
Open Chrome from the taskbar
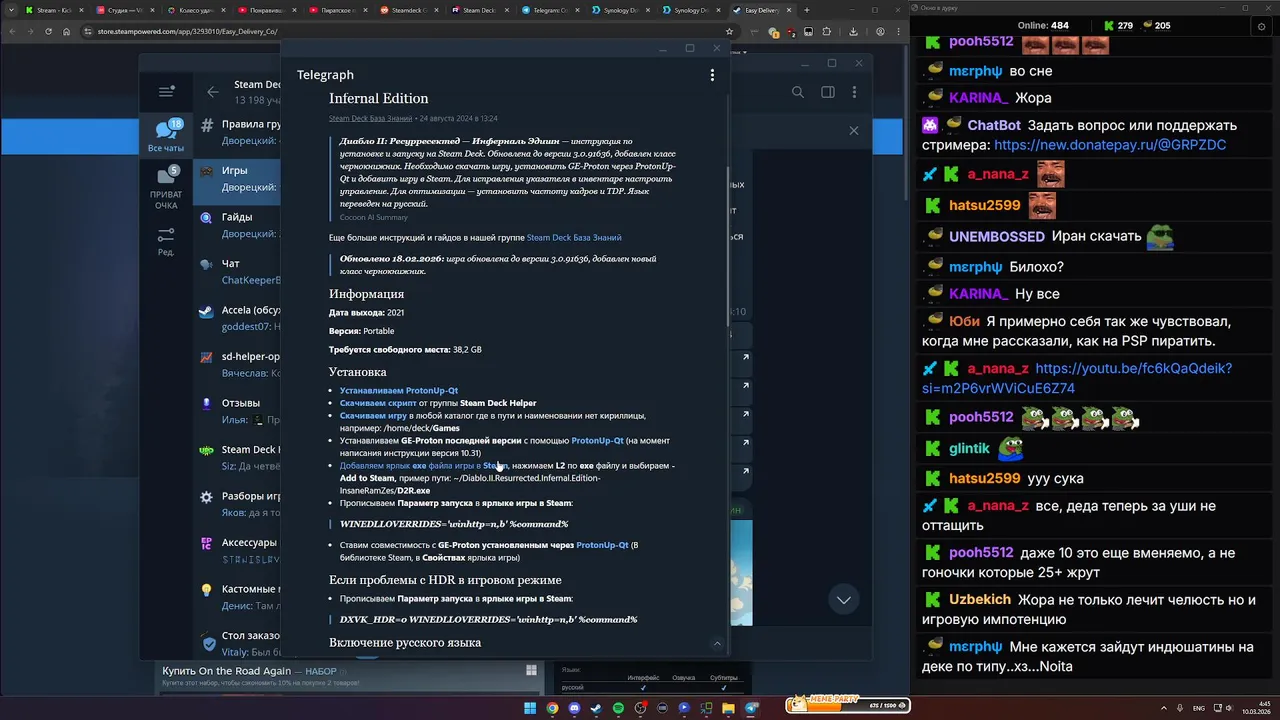pos(553,708)
